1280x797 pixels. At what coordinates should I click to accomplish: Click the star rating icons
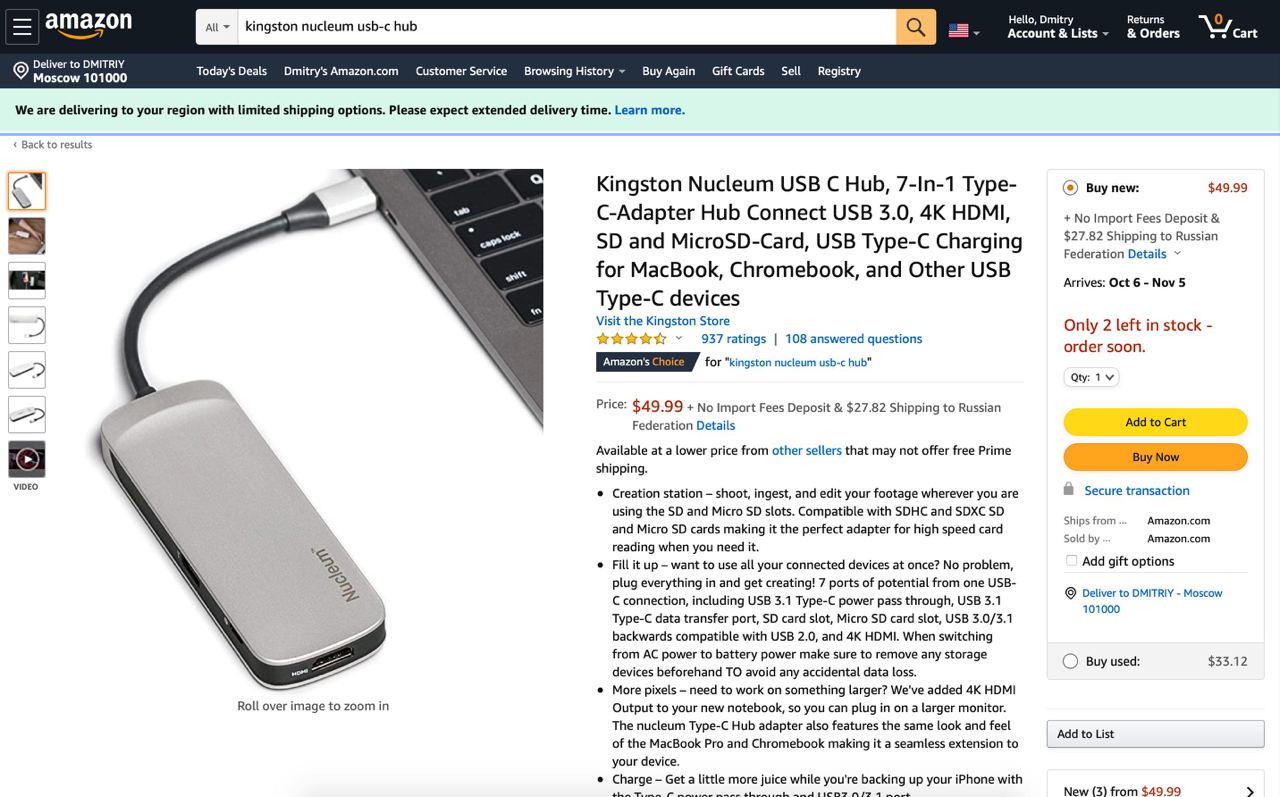tap(631, 339)
